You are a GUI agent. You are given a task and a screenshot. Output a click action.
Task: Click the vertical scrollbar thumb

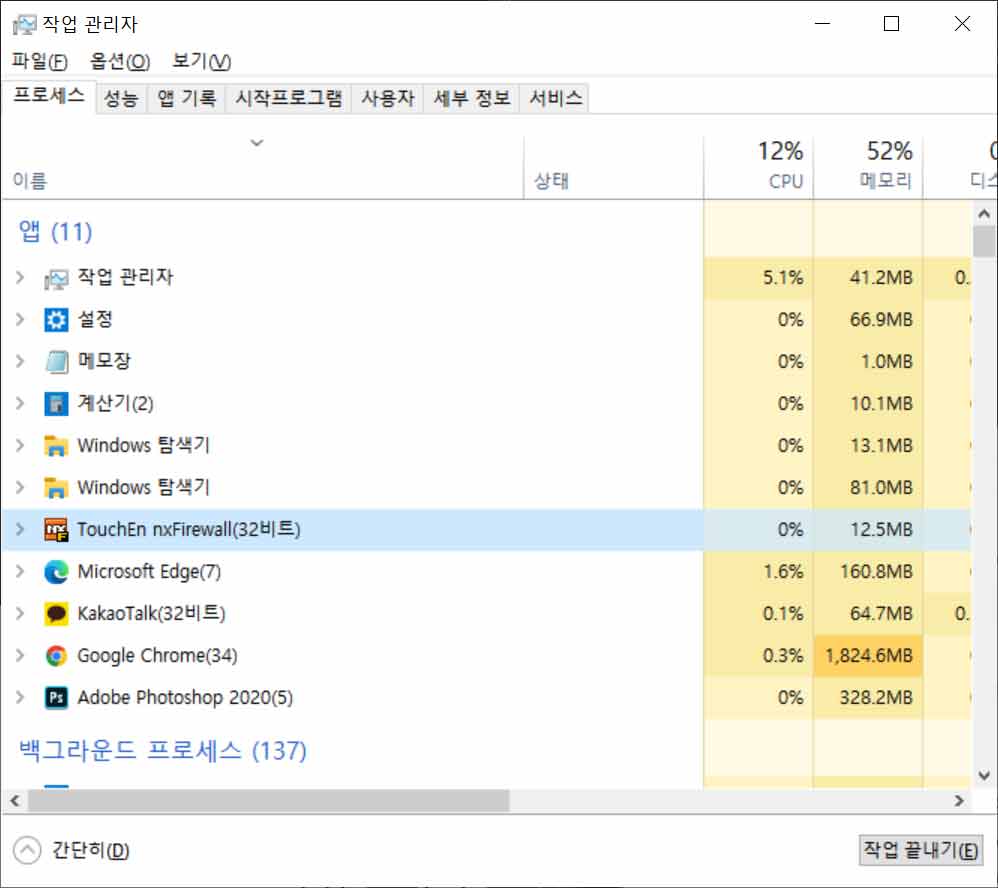[x=984, y=243]
